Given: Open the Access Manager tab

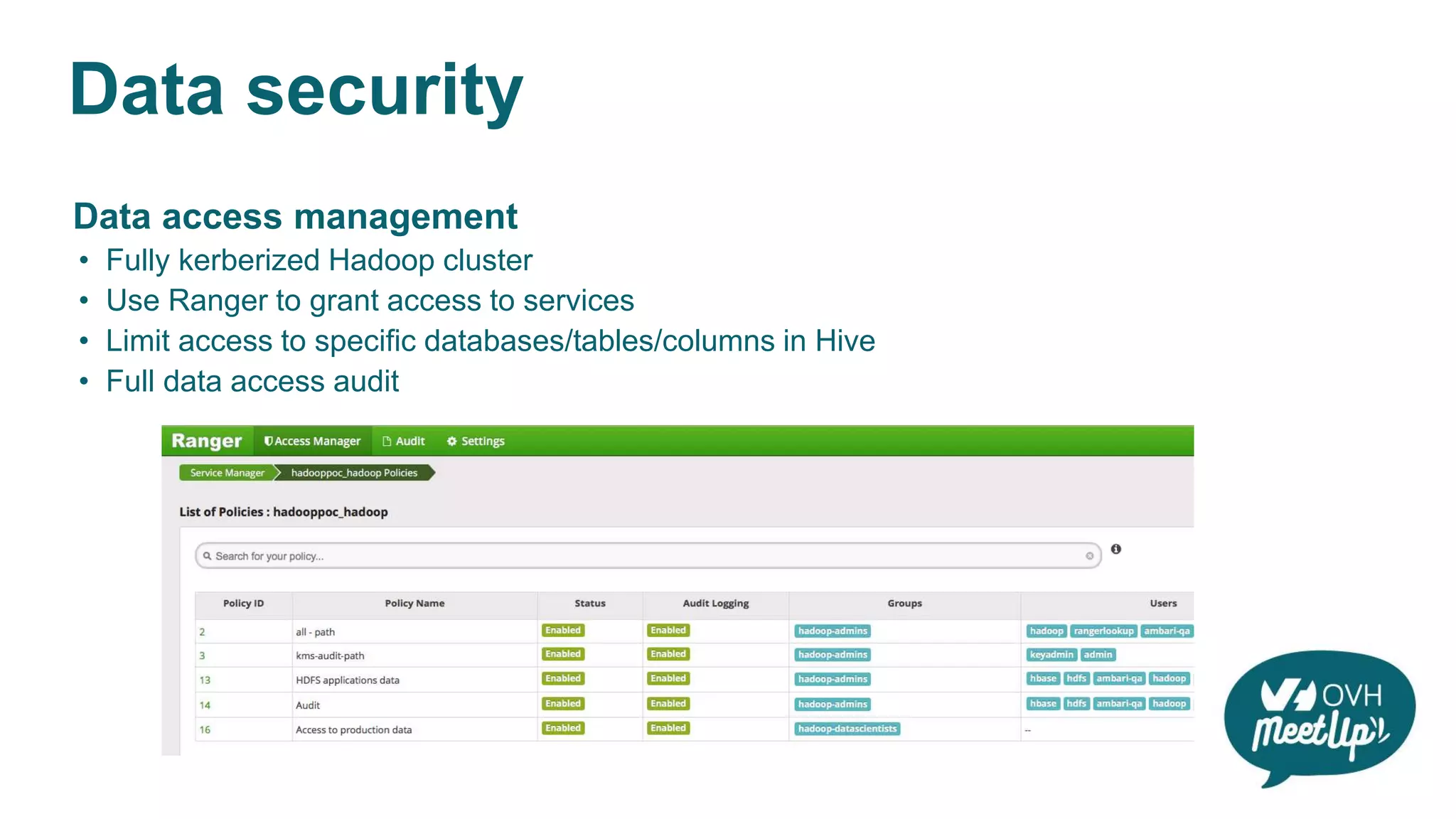Looking at the screenshot, I should 312,441.
